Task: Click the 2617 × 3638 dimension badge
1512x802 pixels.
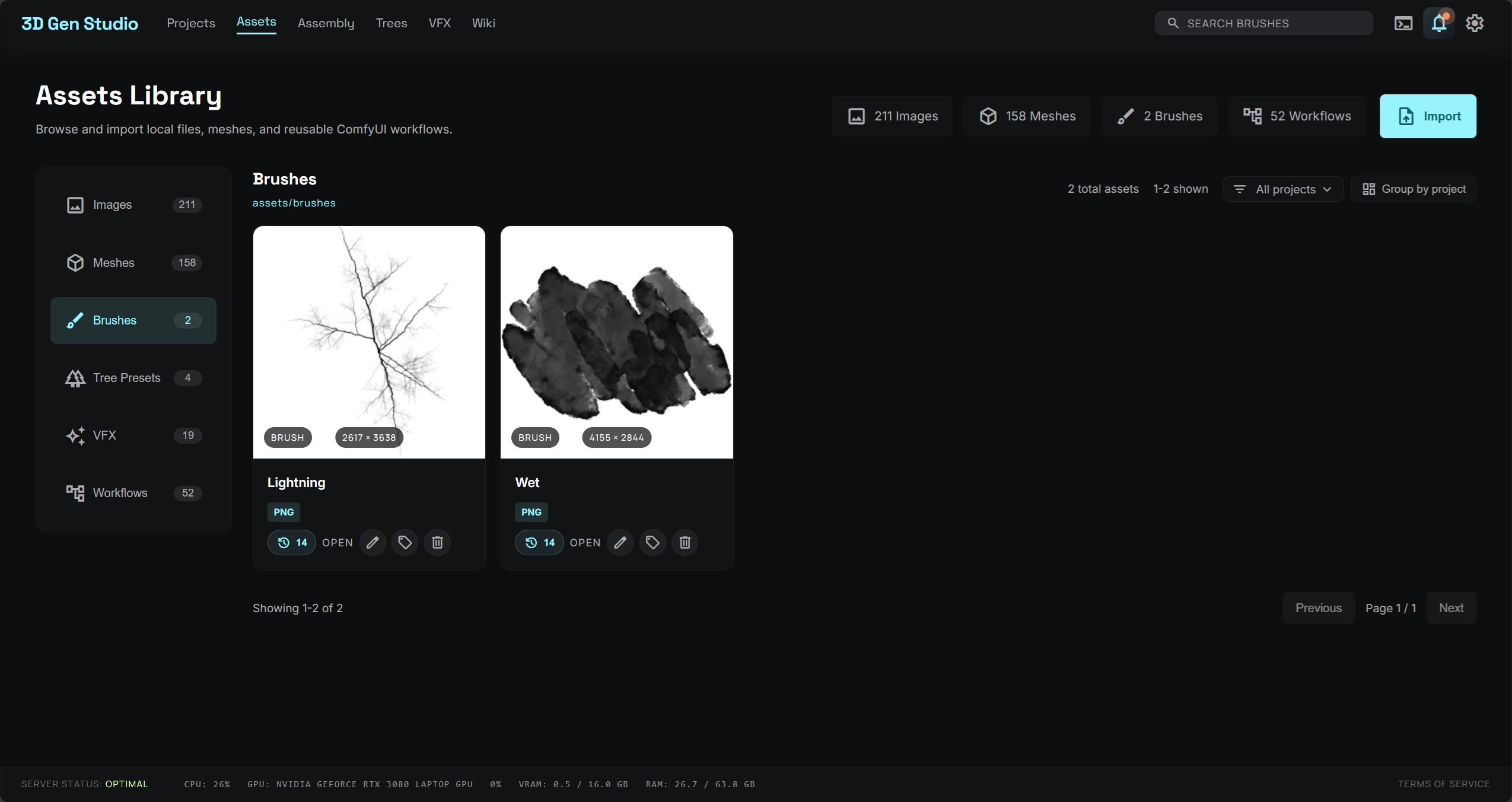Action: (369, 438)
